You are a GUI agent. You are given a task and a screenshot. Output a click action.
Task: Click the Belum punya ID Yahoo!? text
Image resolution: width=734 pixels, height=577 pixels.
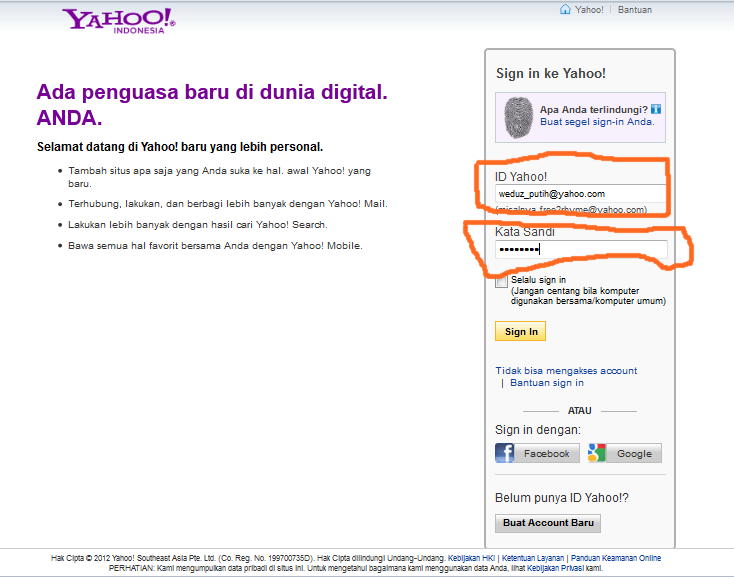tap(562, 498)
